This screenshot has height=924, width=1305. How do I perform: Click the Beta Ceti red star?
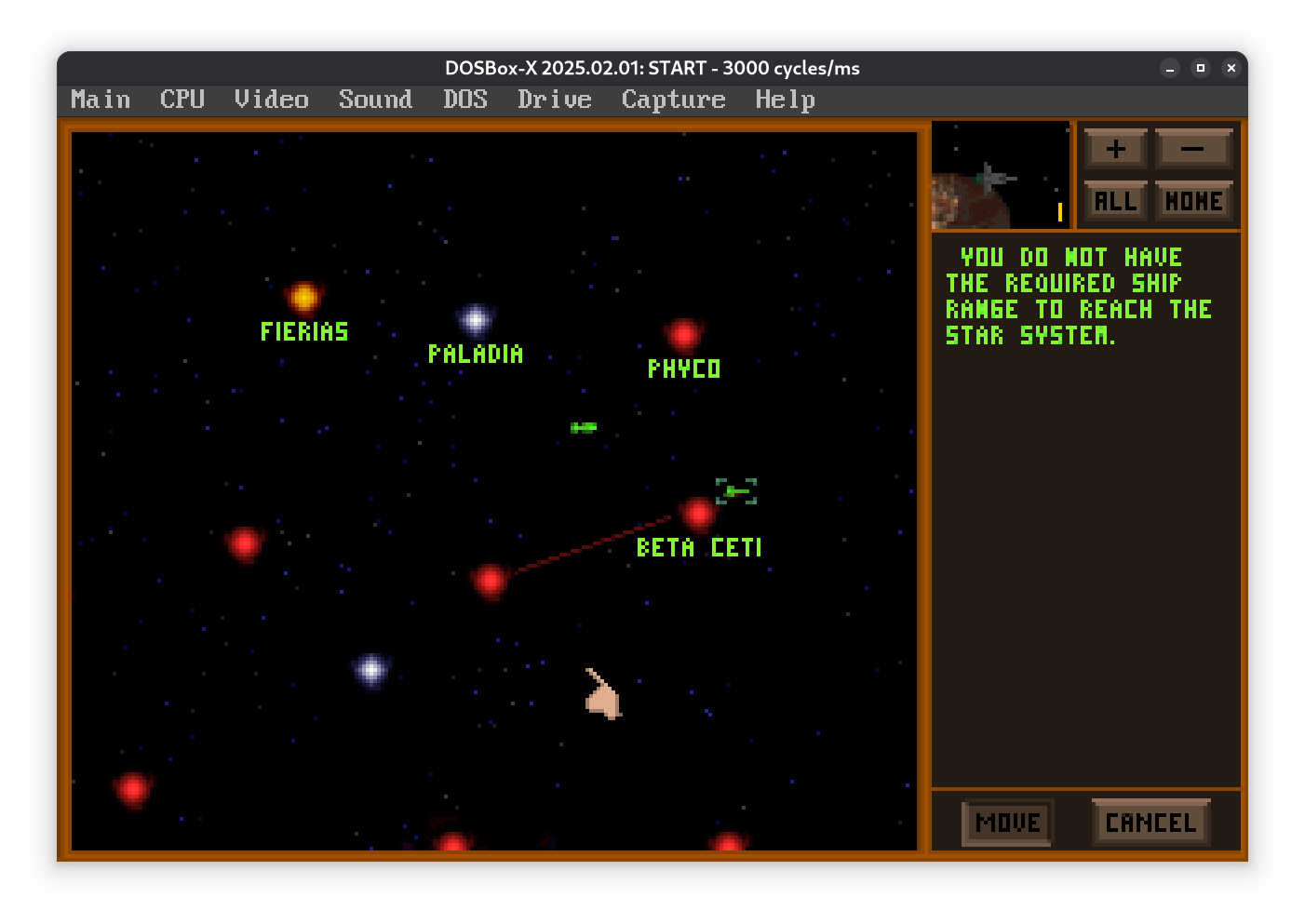(697, 513)
